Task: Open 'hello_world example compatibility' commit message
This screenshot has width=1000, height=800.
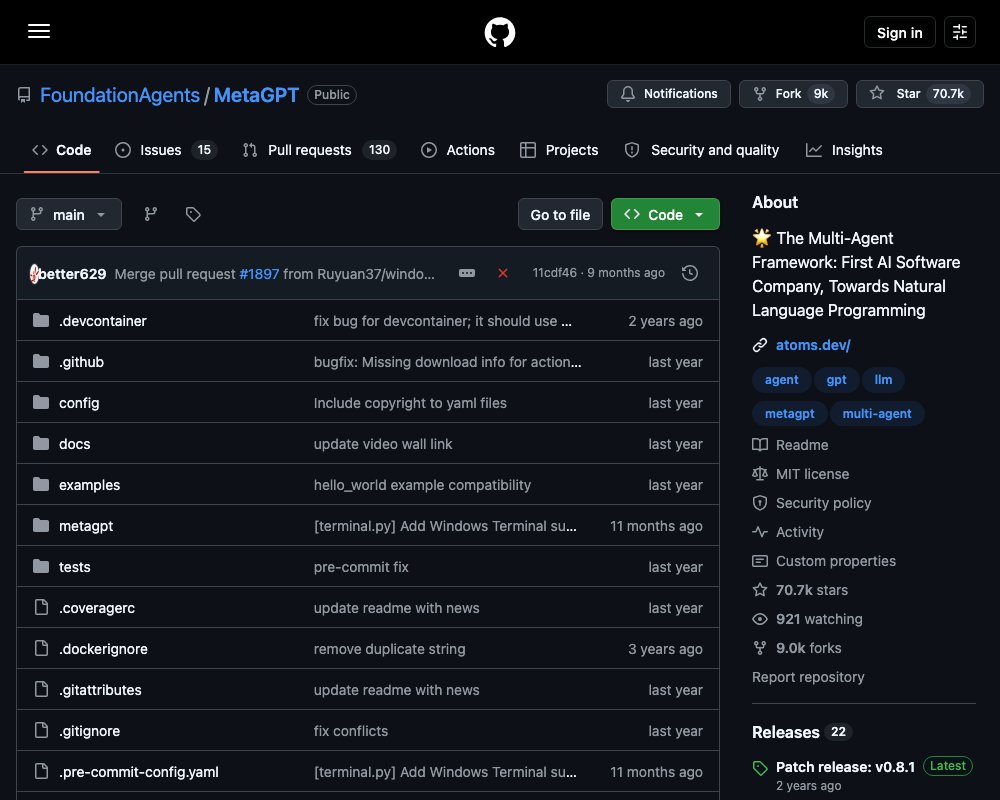Action: pos(422,485)
